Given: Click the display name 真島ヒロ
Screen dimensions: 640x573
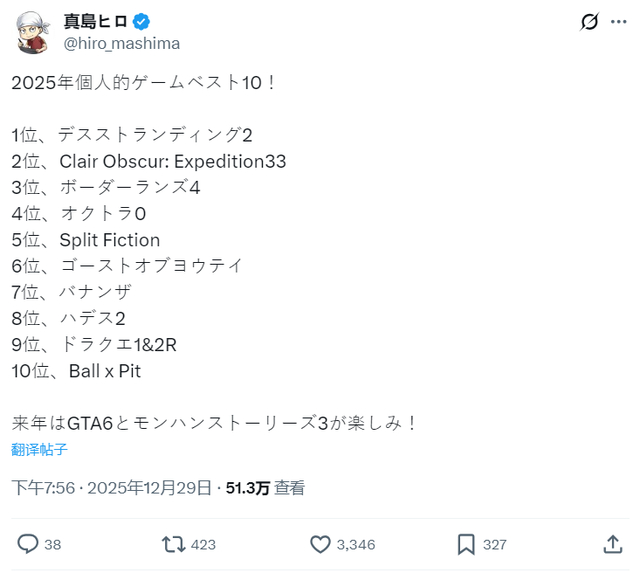Looking at the screenshot, I should point(96,22).
